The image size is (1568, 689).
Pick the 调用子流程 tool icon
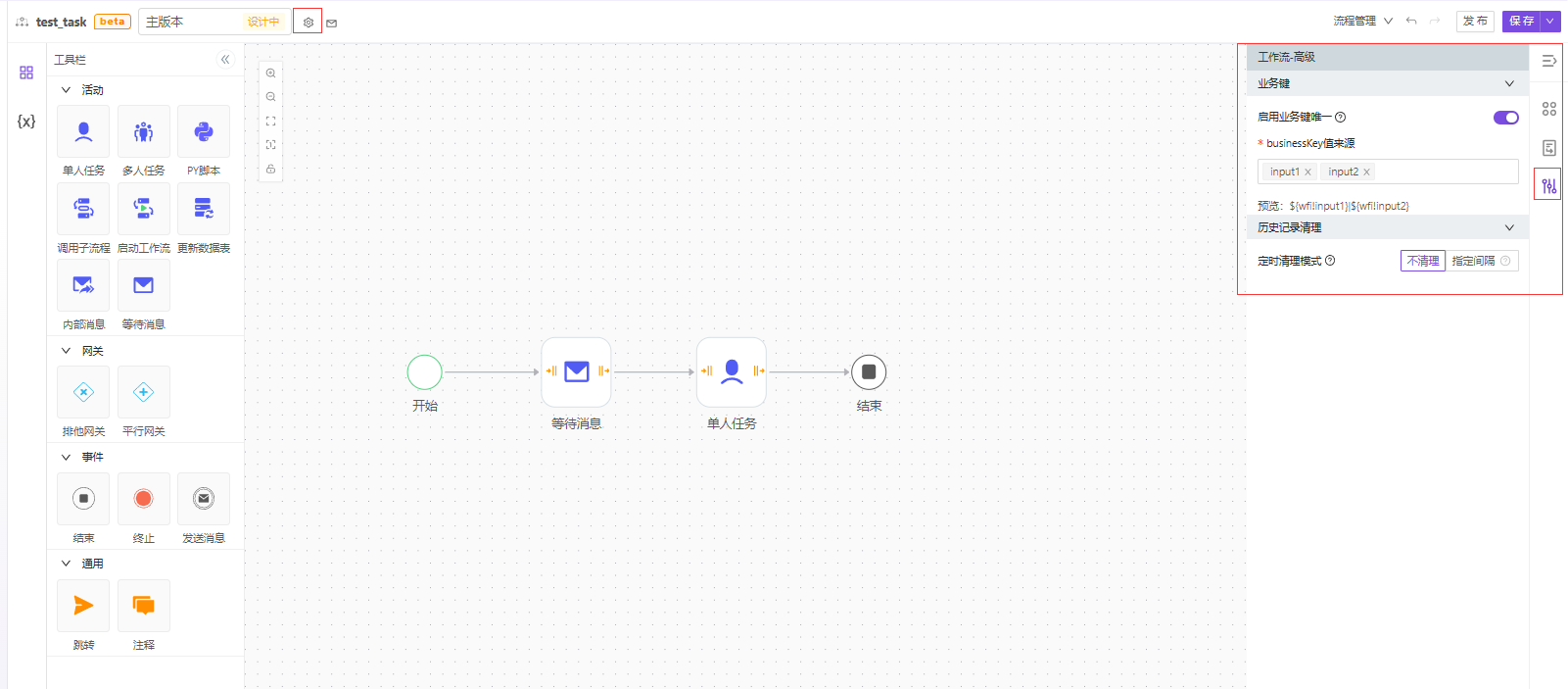[x=83, y=209]
